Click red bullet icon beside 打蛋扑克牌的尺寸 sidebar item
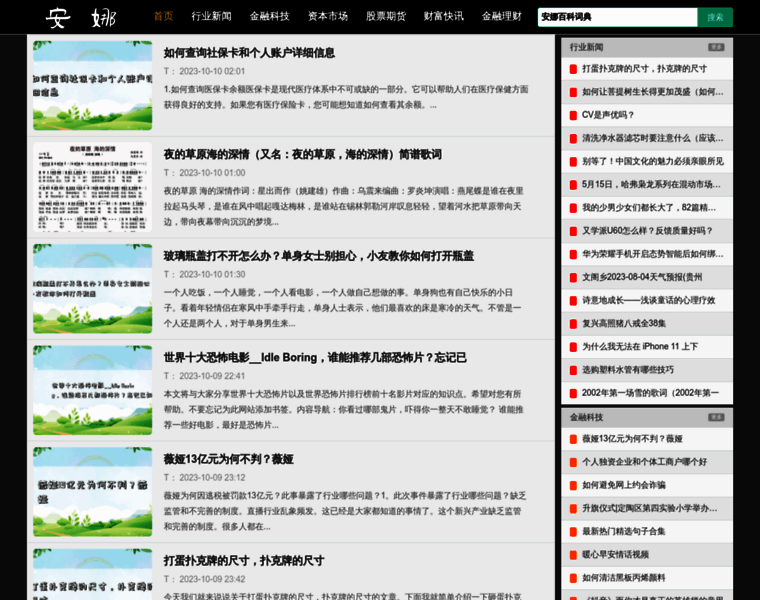This screenshot has height=600, width=760. (573, 69)
